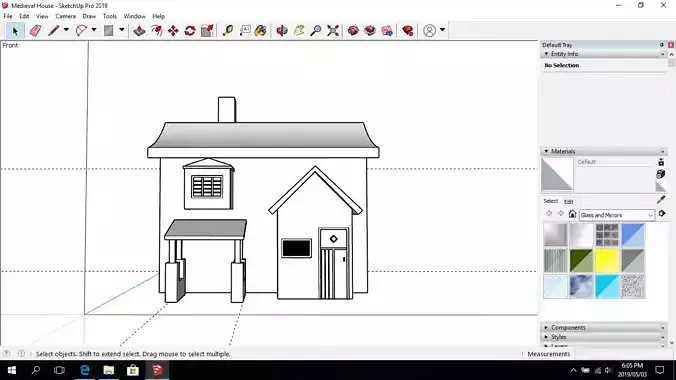The width and height of the screenshot is (676, 380).
Task: Select the Rectangle shape tool
Action: 109,31
